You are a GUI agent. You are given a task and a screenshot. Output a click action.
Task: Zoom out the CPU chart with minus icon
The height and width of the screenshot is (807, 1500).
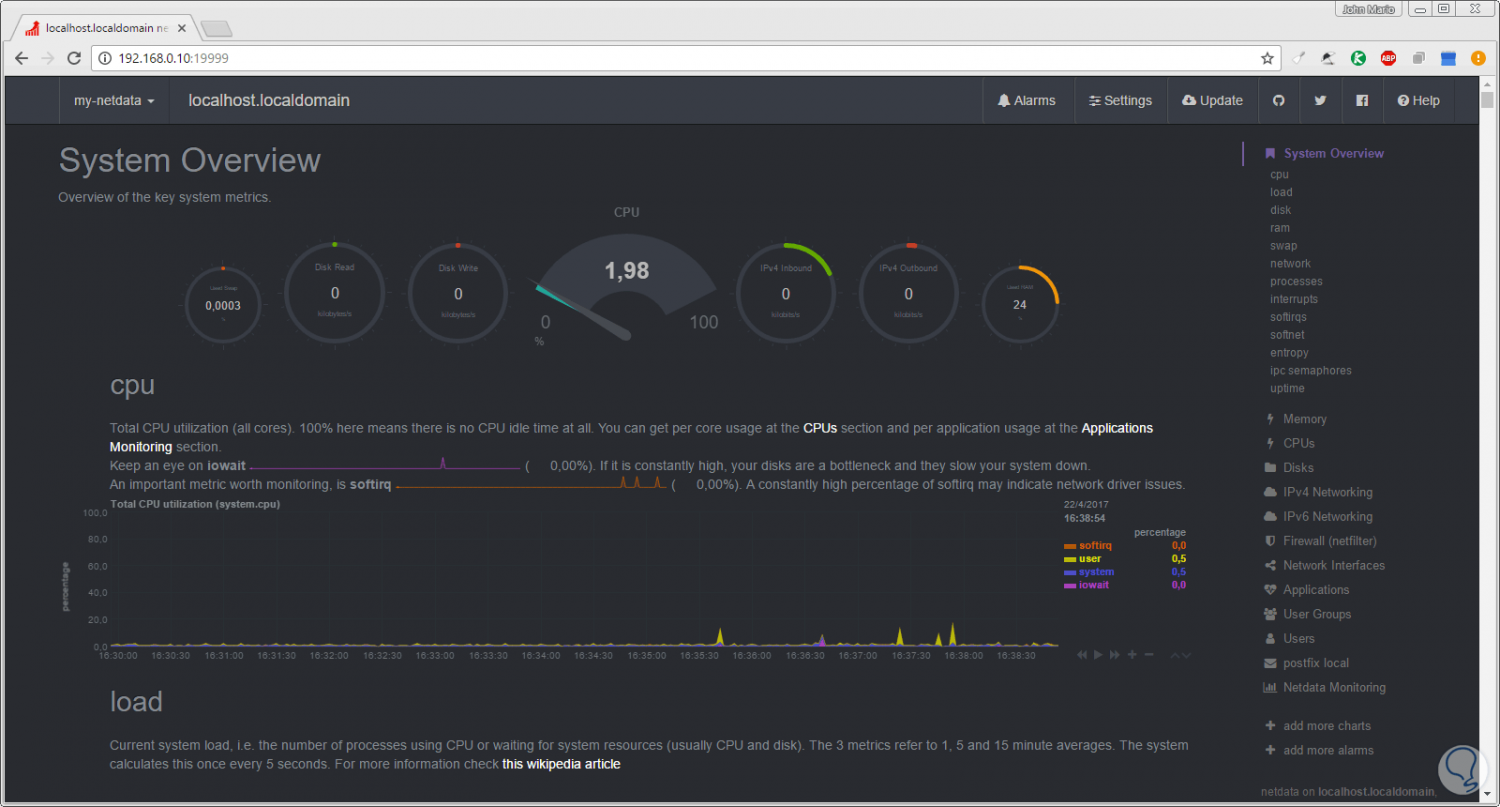(x=1149, y=654)
